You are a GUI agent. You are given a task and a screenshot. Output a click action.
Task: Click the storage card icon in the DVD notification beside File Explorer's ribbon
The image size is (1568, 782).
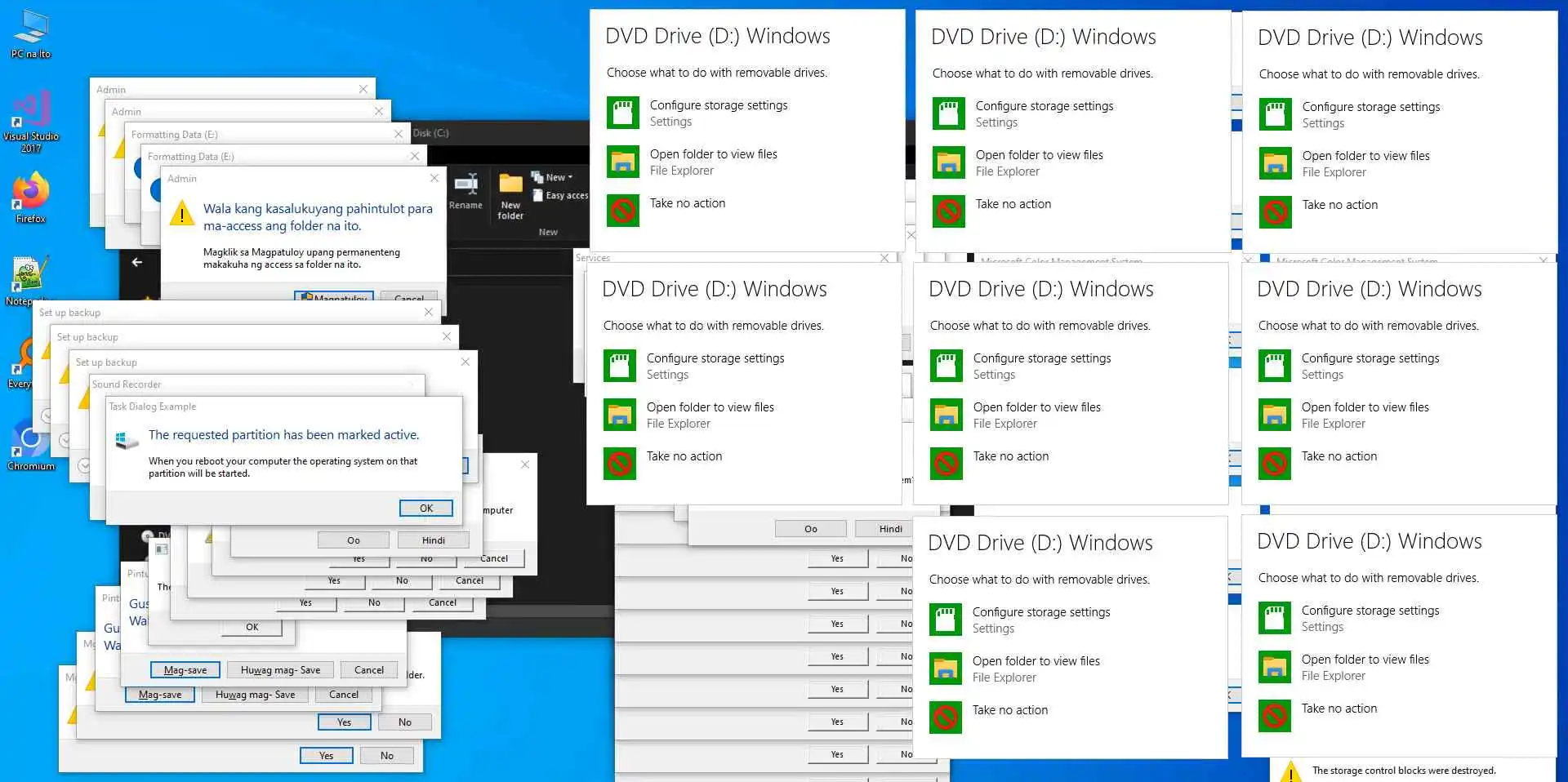coord(623,113)
